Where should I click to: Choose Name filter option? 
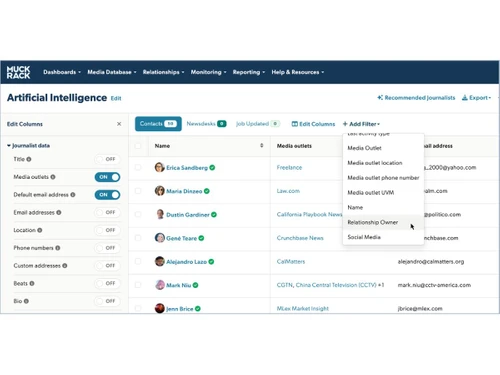point(383,207)
